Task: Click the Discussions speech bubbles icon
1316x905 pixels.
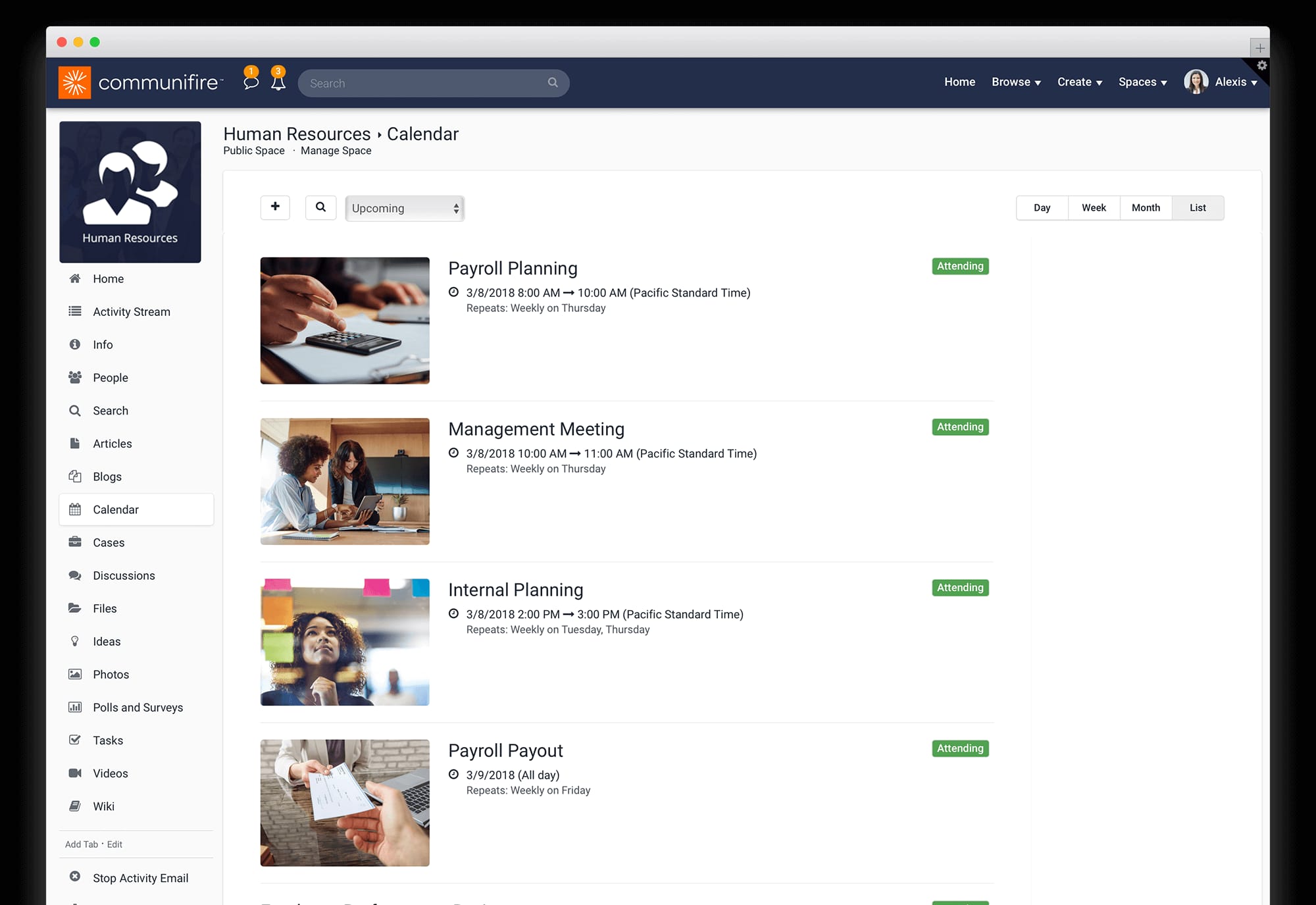Action: [x=75, y=575]
